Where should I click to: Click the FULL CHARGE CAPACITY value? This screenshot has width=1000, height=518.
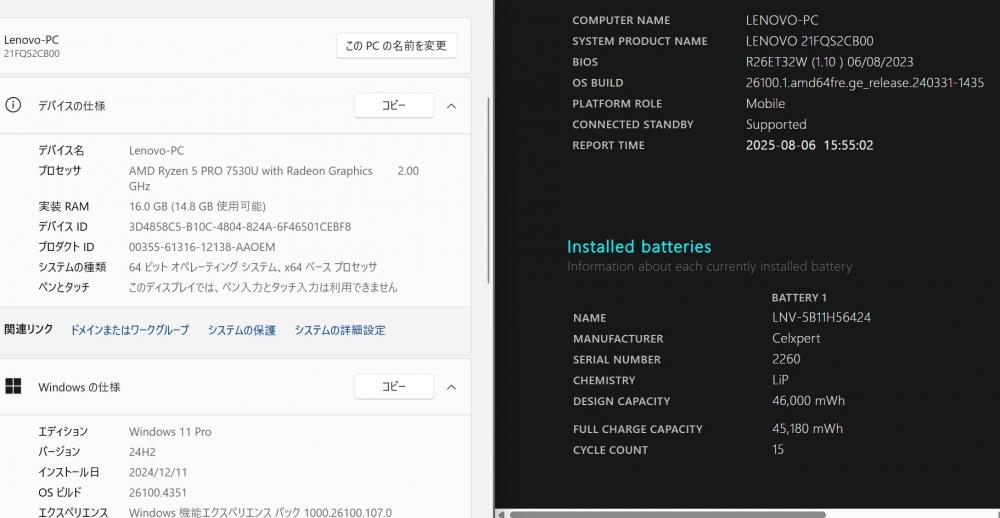[807, 429]
